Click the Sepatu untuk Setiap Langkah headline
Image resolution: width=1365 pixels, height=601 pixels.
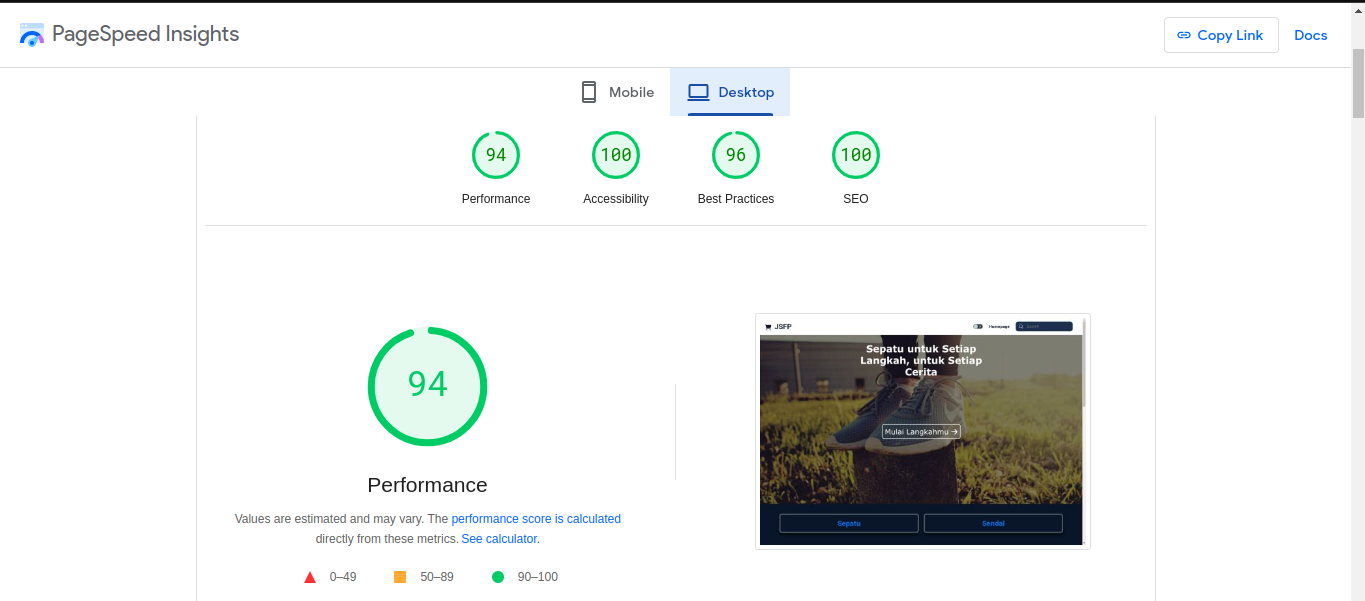(x=921, y=360)
